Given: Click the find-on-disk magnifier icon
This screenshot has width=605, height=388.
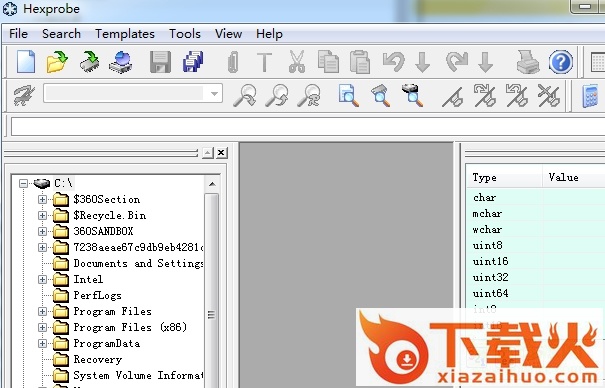Looking at the screenshot, I should (412, 95).
